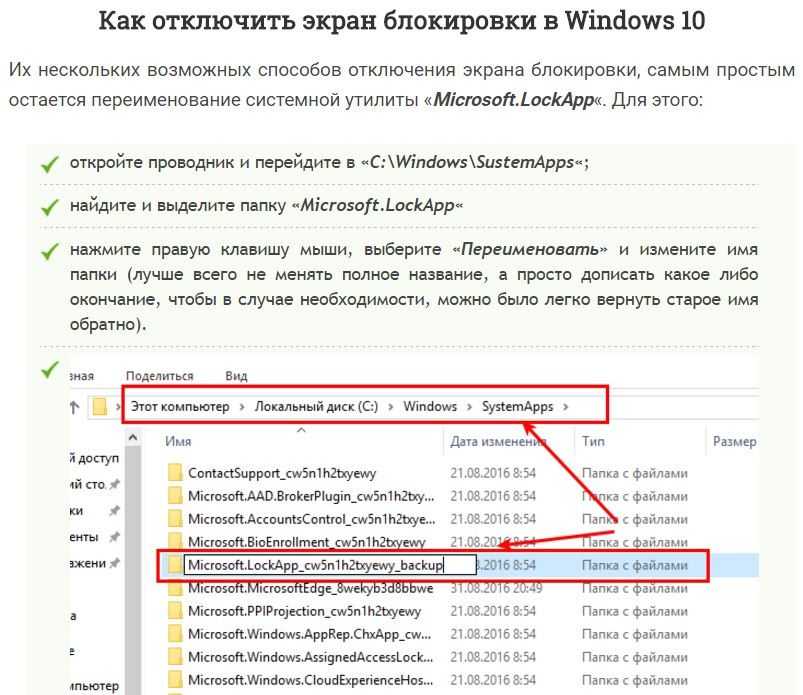
Task: Click the date cell of ContactSupport row
Action: click(493, 473)
